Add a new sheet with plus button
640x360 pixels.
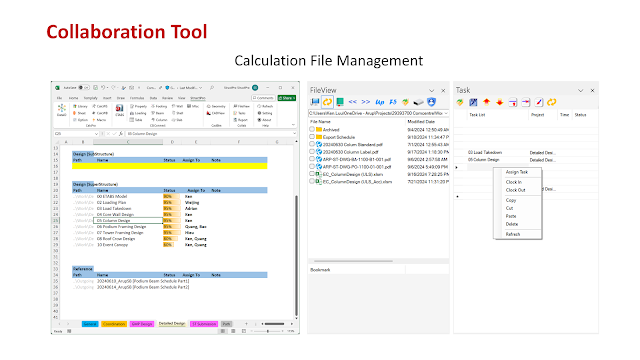point(246,324)
